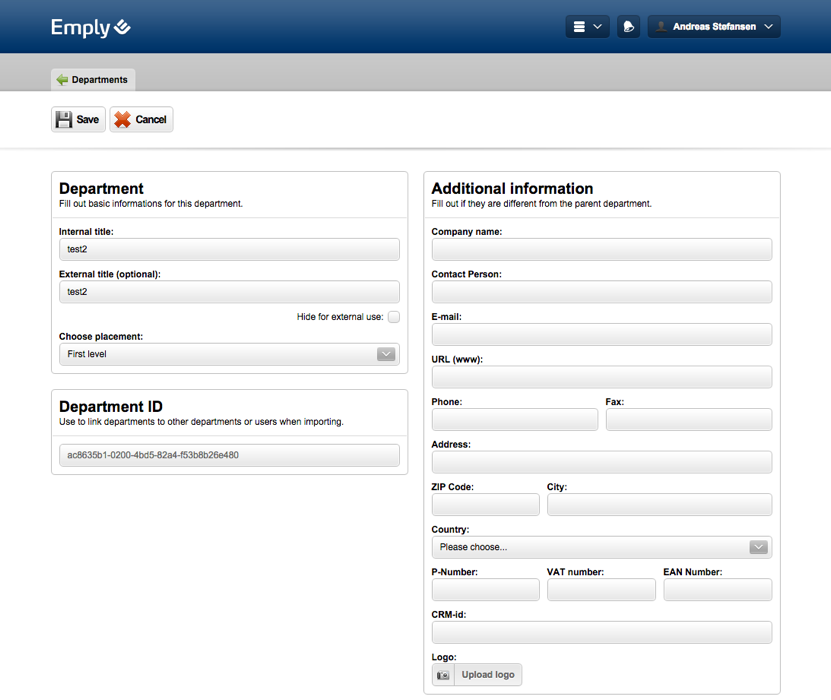Expand the Andreas Stefansen user menu
This screenshot has height=700, width=831.
[714, 26]
